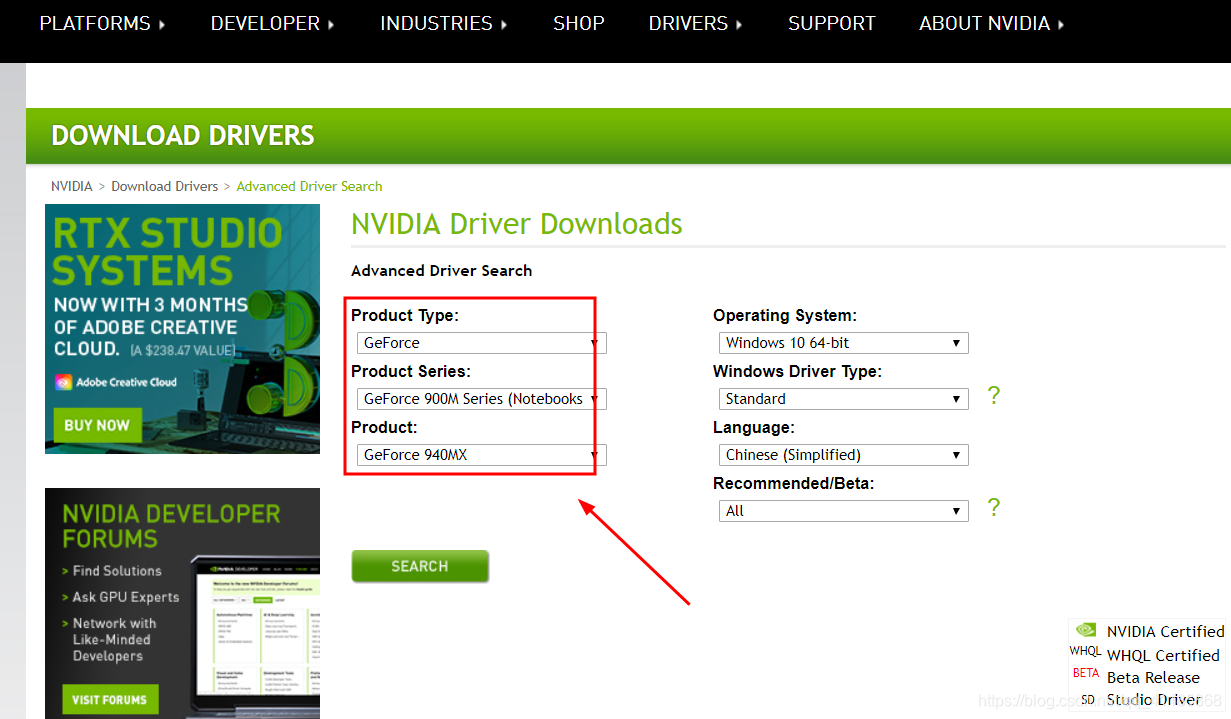Screen dimensions: 1231x719
Task: Open the ABOUT NVIDIA menu
Action: pyautogui.click(x=991, y=23)
